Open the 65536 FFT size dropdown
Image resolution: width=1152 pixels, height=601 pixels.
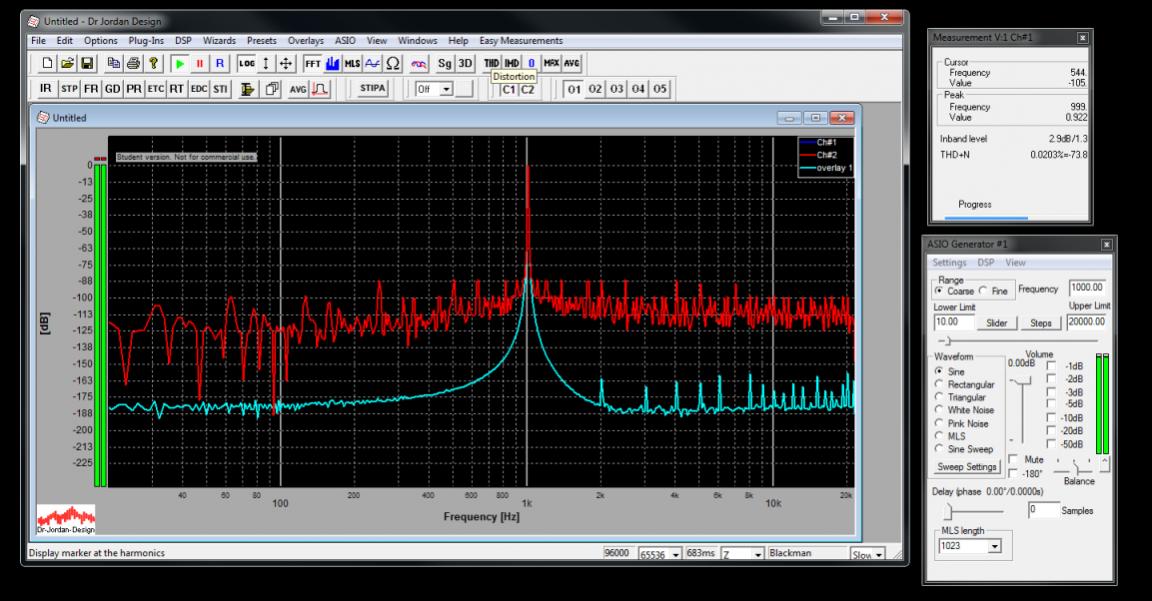pos(675,554)
